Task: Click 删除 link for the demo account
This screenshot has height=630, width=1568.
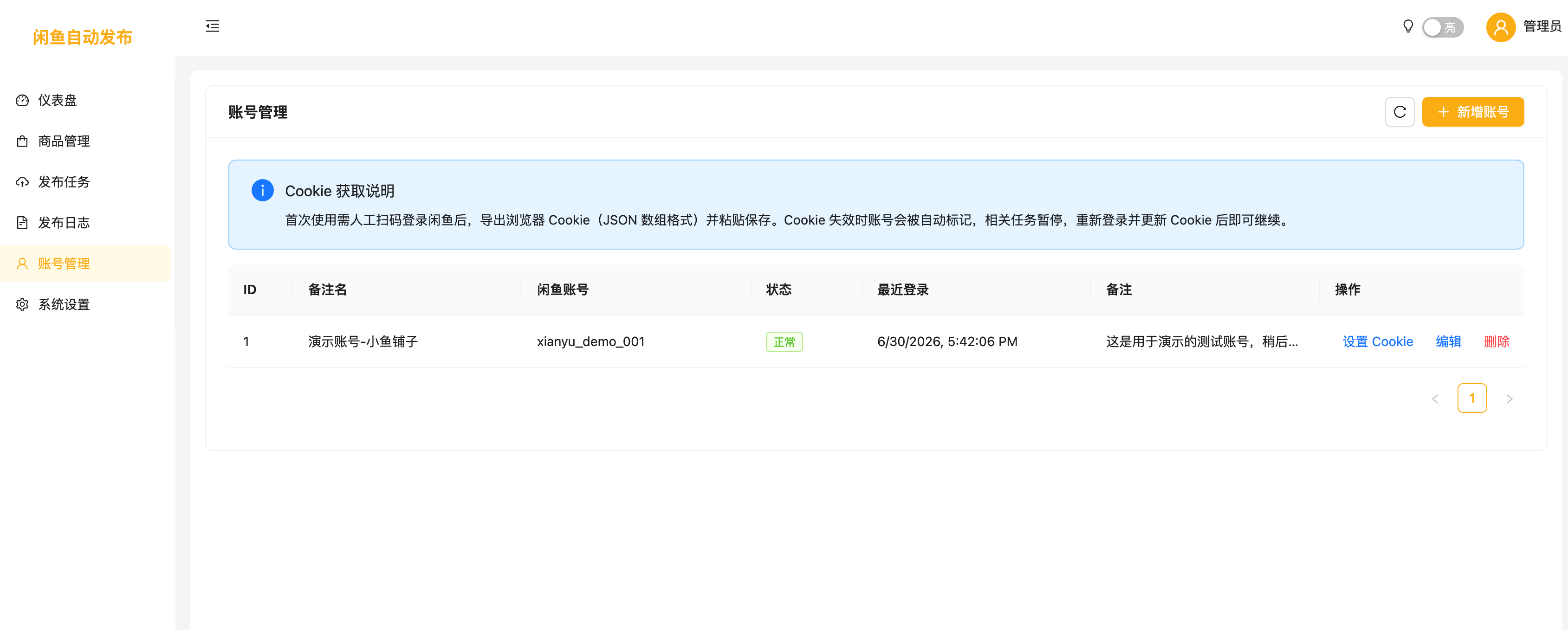Action: pos(1496,342)
